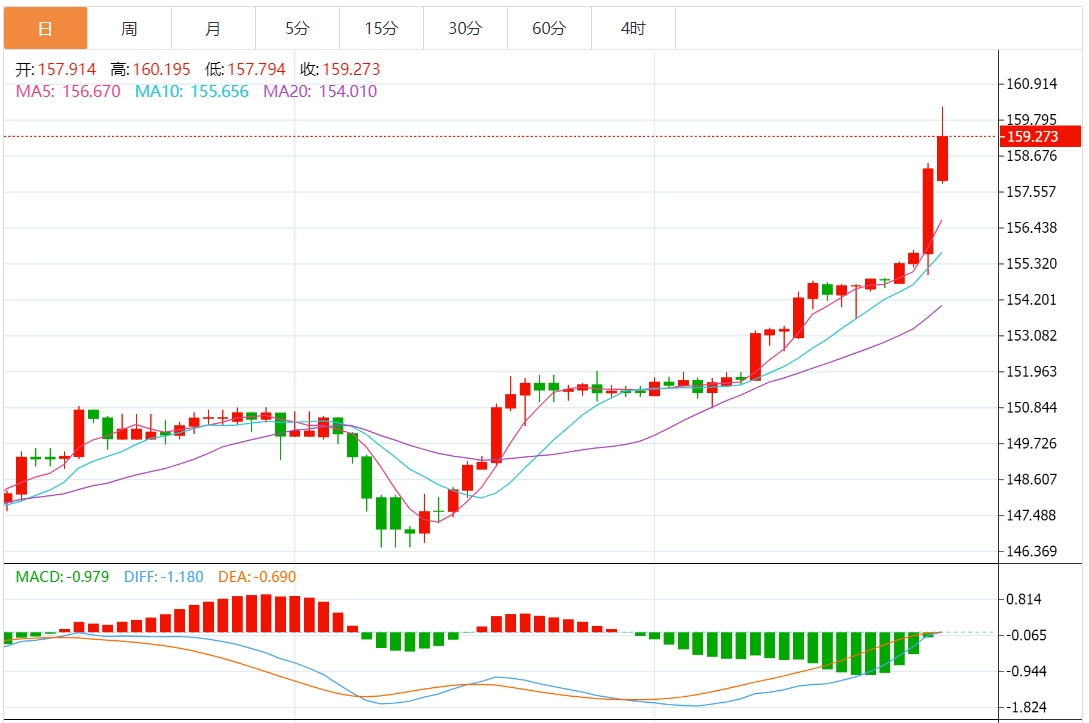Click the MA5 indicator label

(x=68, y=91)
